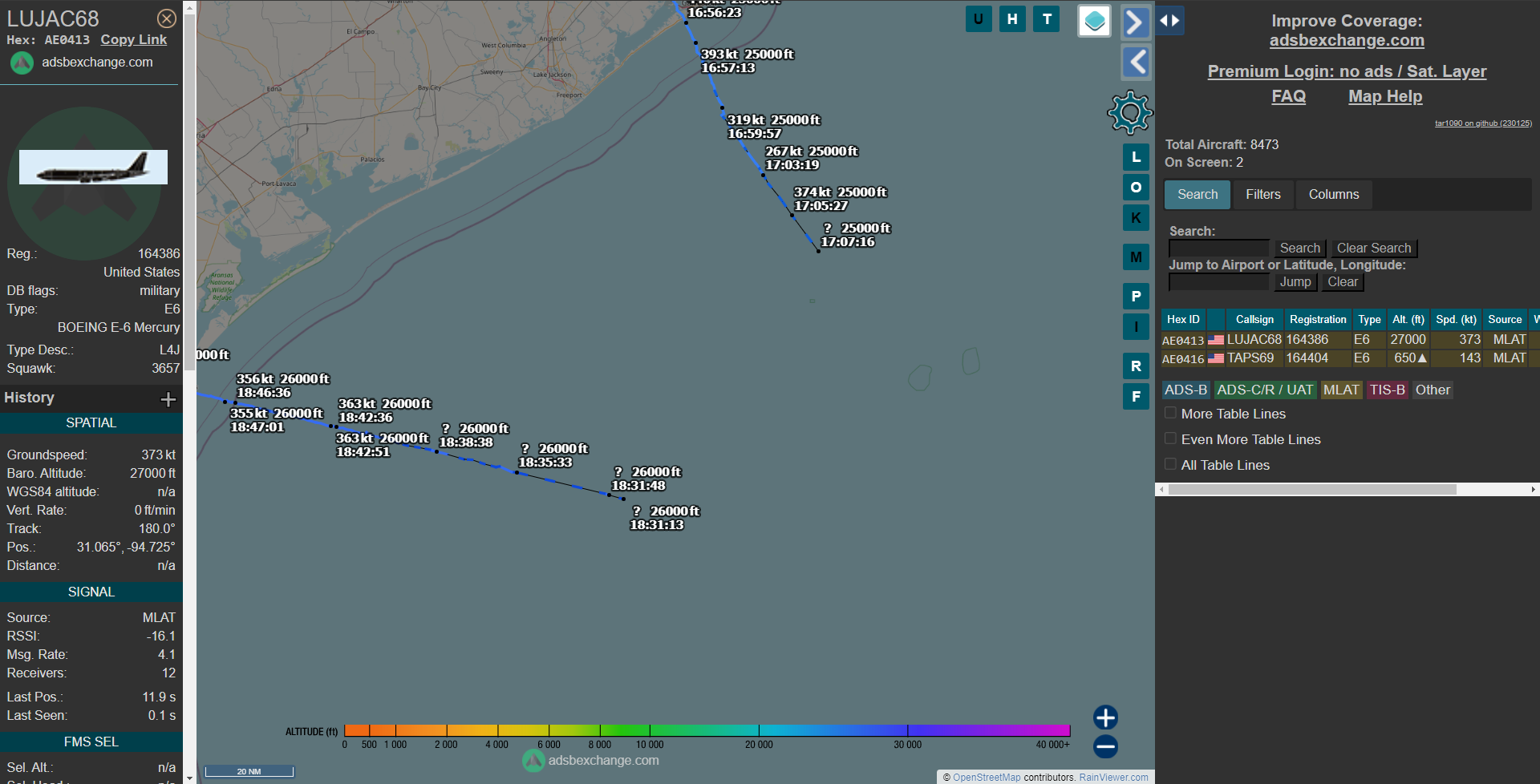Enable All Table Lines checkbox
The height and width of the screenshot is (784, 1540).
1170,464
